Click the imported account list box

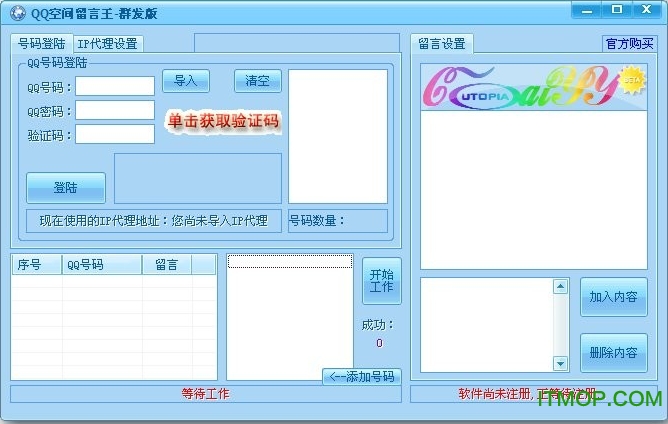point(338,136)
